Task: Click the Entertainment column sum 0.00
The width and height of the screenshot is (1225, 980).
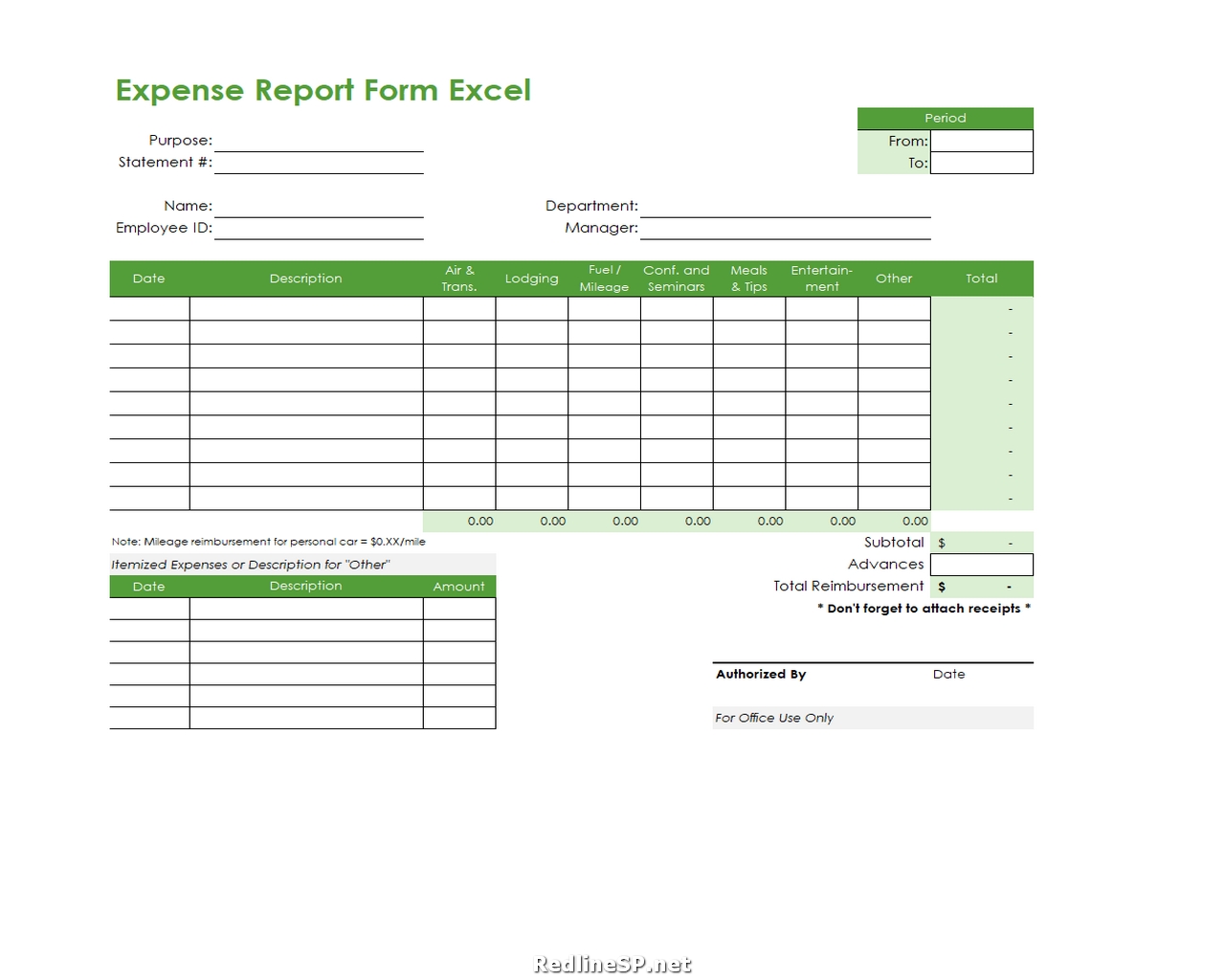Action: tap(822, 522)
